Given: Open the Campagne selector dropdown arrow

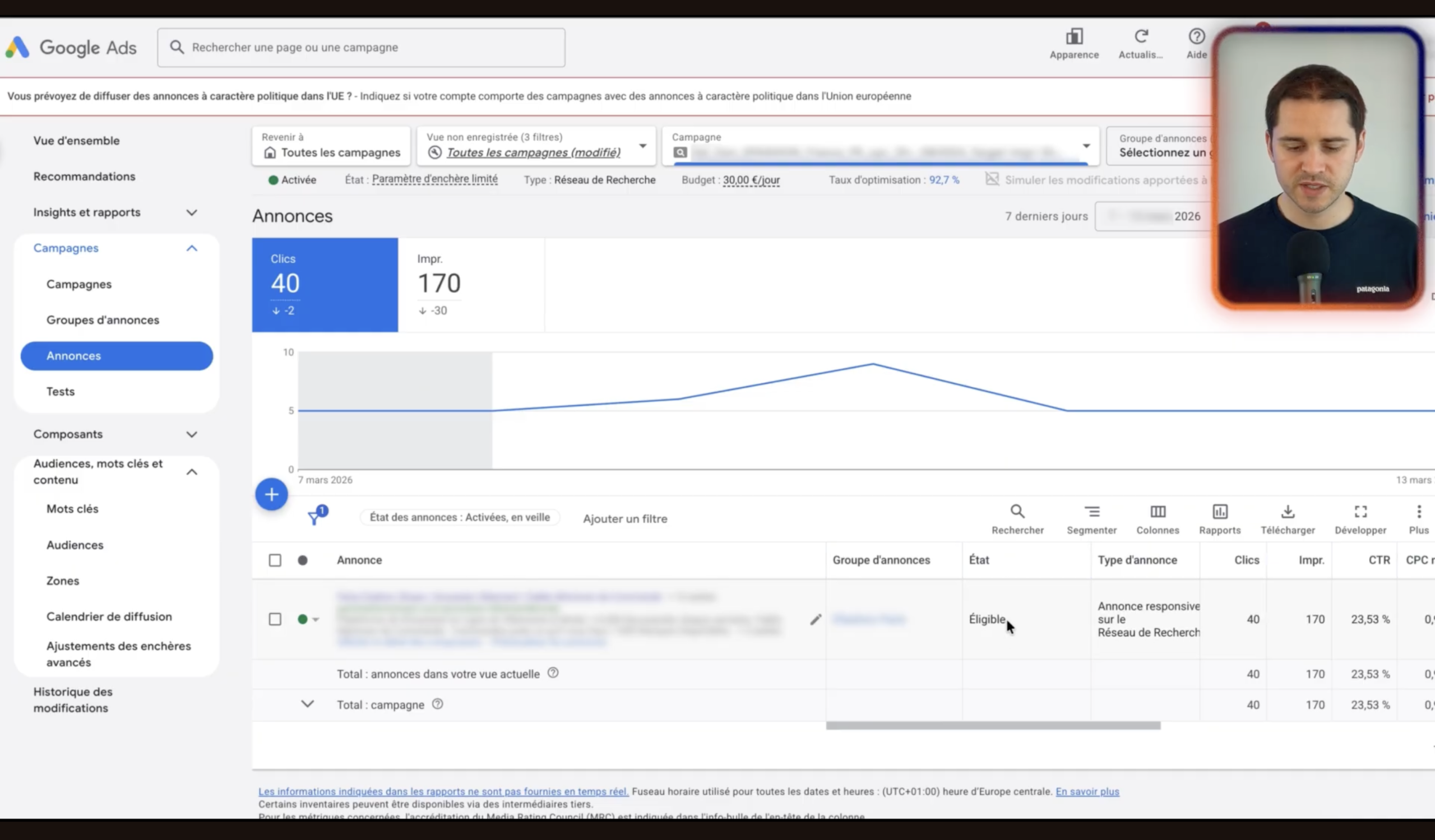Looking at the screenshot, I should coord(1086,146).
